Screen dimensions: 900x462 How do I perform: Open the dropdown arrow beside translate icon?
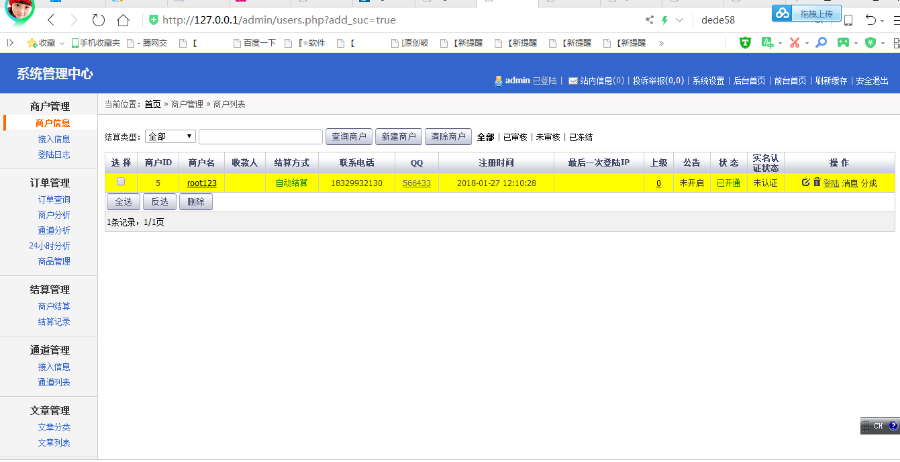779,43
